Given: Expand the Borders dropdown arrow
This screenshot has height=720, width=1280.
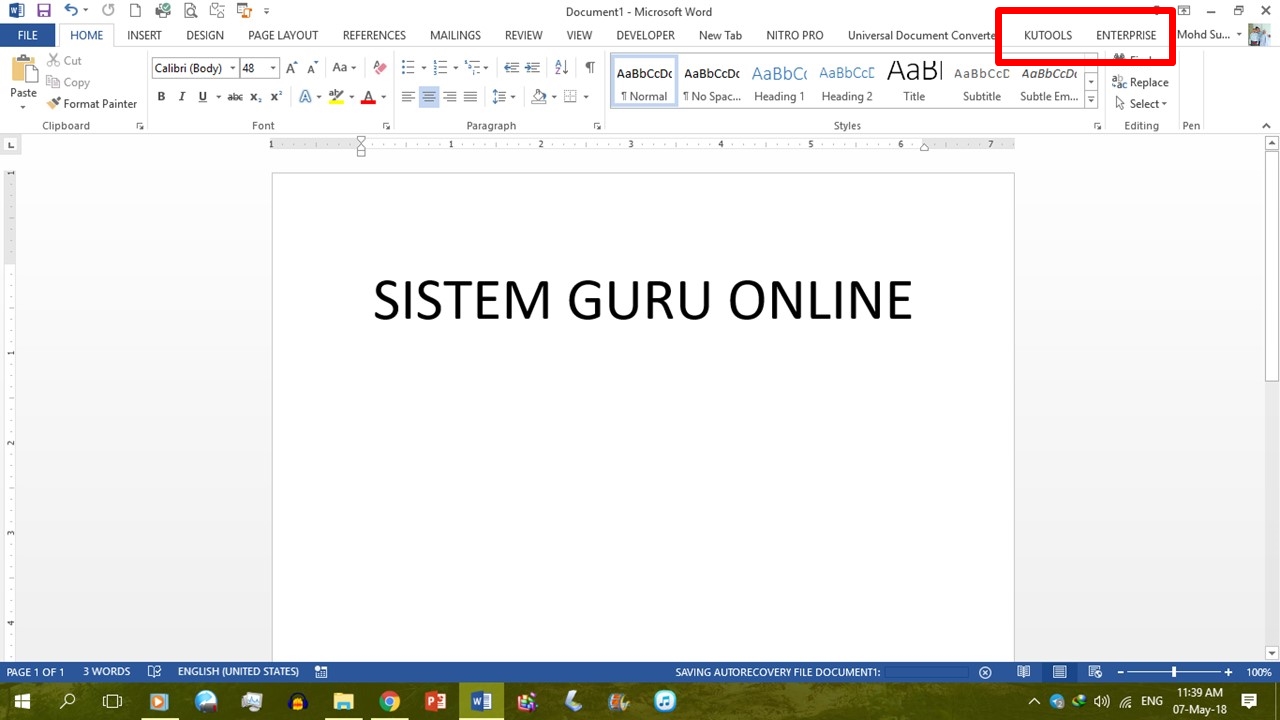Looking at the screenshot, I should pos(586,97).
